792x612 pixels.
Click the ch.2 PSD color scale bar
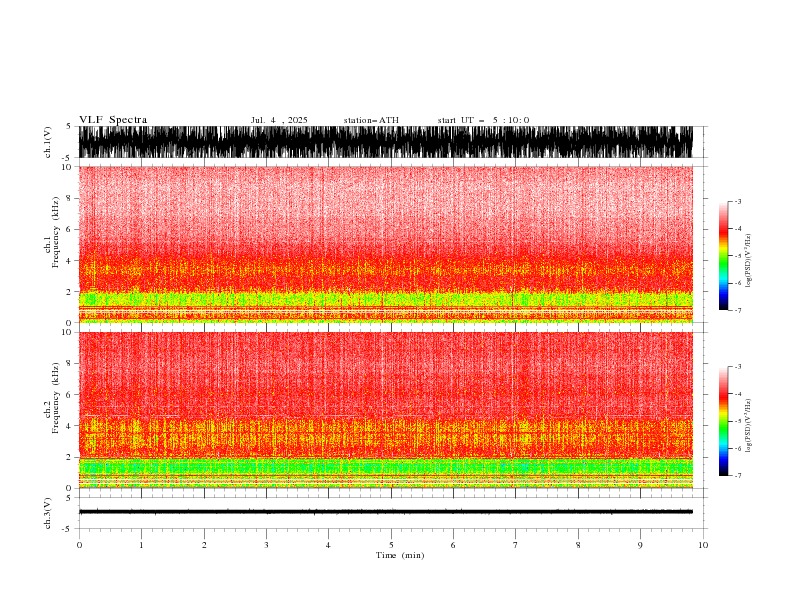pos(723,421)
